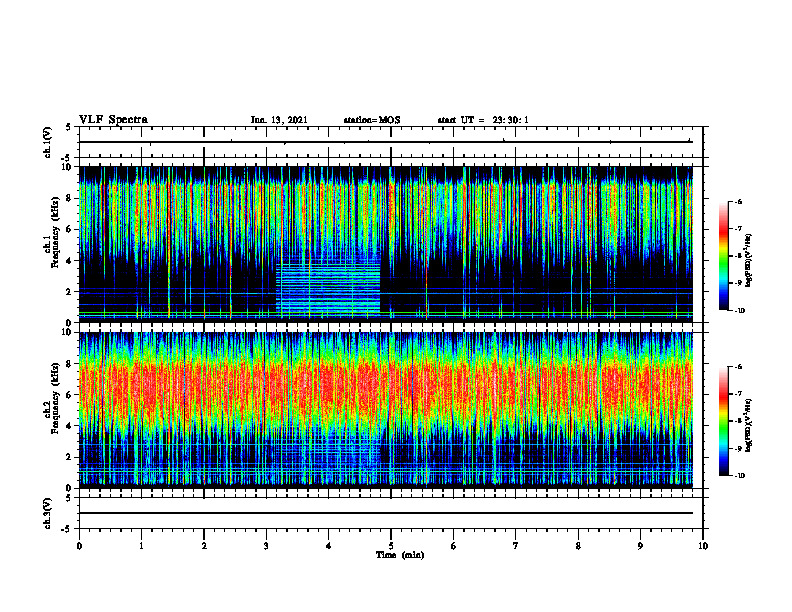
Task: Click the ch.1 voltage waveform trace line
Action: [x=386, y=142]
